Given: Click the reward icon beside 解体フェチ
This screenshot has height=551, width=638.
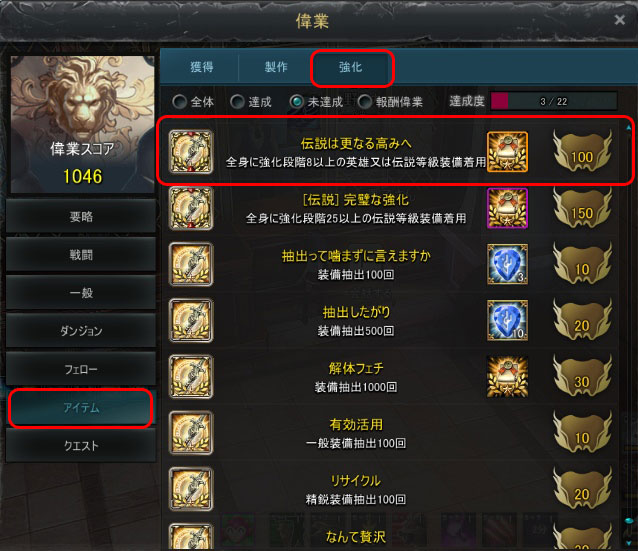Looking at the screenshot, I should (x=507, y=376).
